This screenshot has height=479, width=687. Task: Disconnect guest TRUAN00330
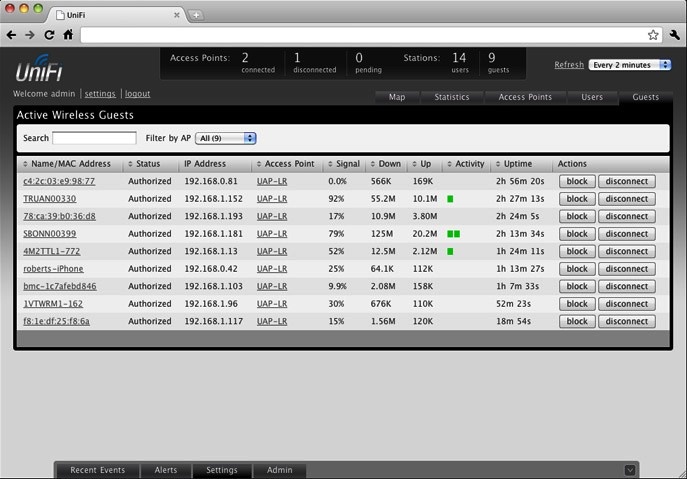(x=627, y=199)
